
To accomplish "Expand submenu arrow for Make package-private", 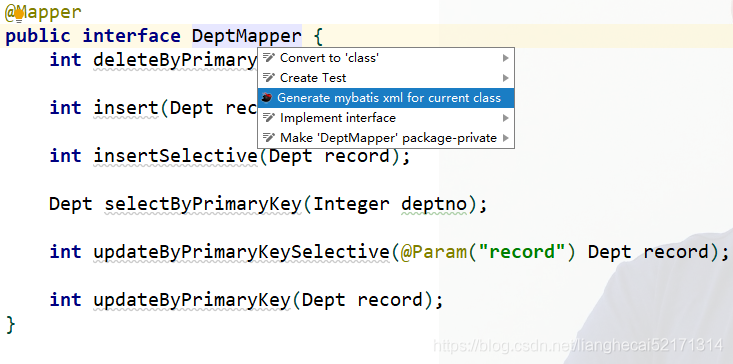I will tap(505, 138).
